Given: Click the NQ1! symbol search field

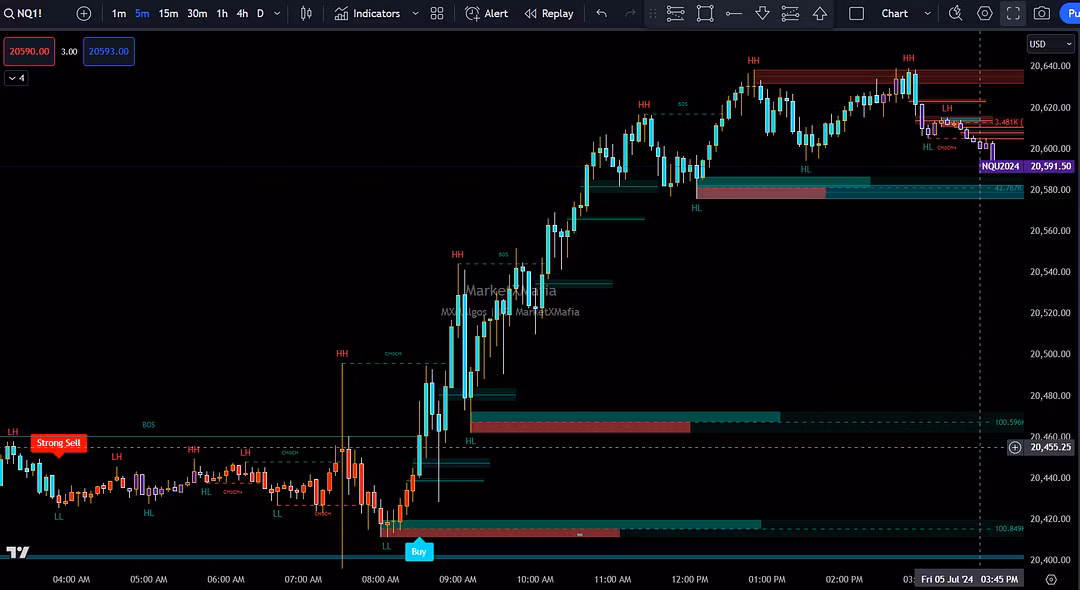Looking at the screenshot, I should point(32,14).
